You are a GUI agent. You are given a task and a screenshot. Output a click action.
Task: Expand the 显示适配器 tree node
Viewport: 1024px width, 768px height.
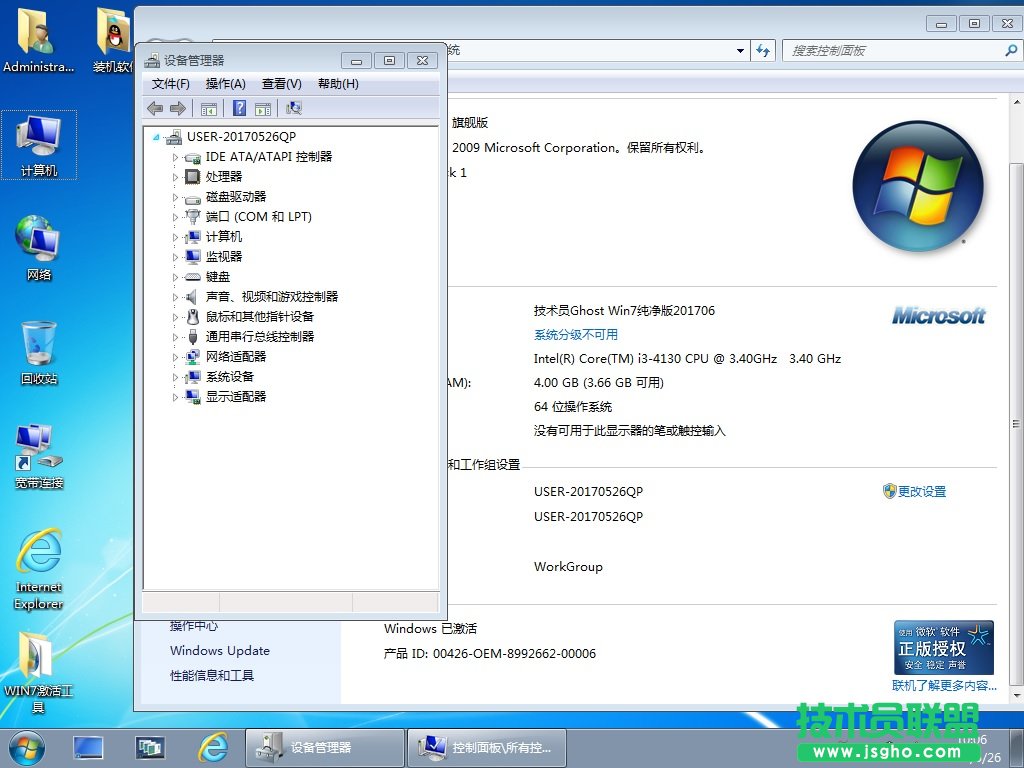[175, 396]
